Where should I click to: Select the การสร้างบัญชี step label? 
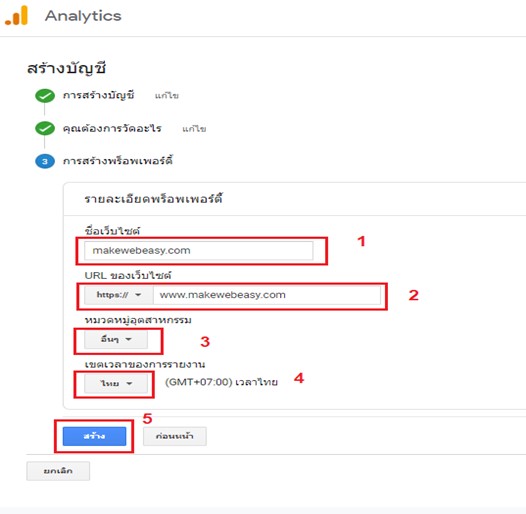[x=99, y=95]
